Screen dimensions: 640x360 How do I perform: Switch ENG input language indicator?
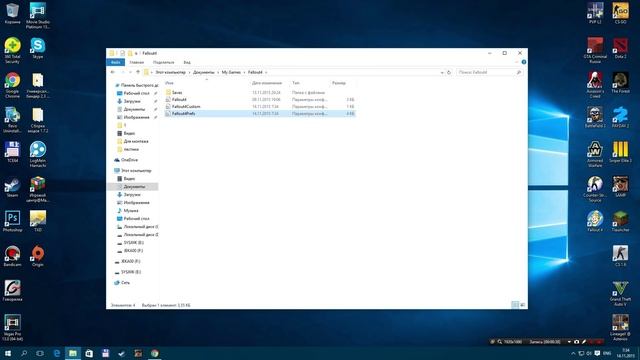pos(607,353)
